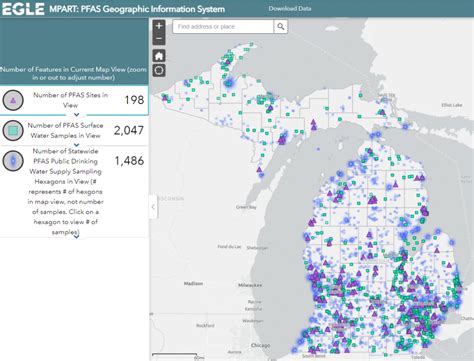Image resolution: width=474 pixels, height=361 pixels.
Task: Focus the Find address or place field
Action: point(223,26)
